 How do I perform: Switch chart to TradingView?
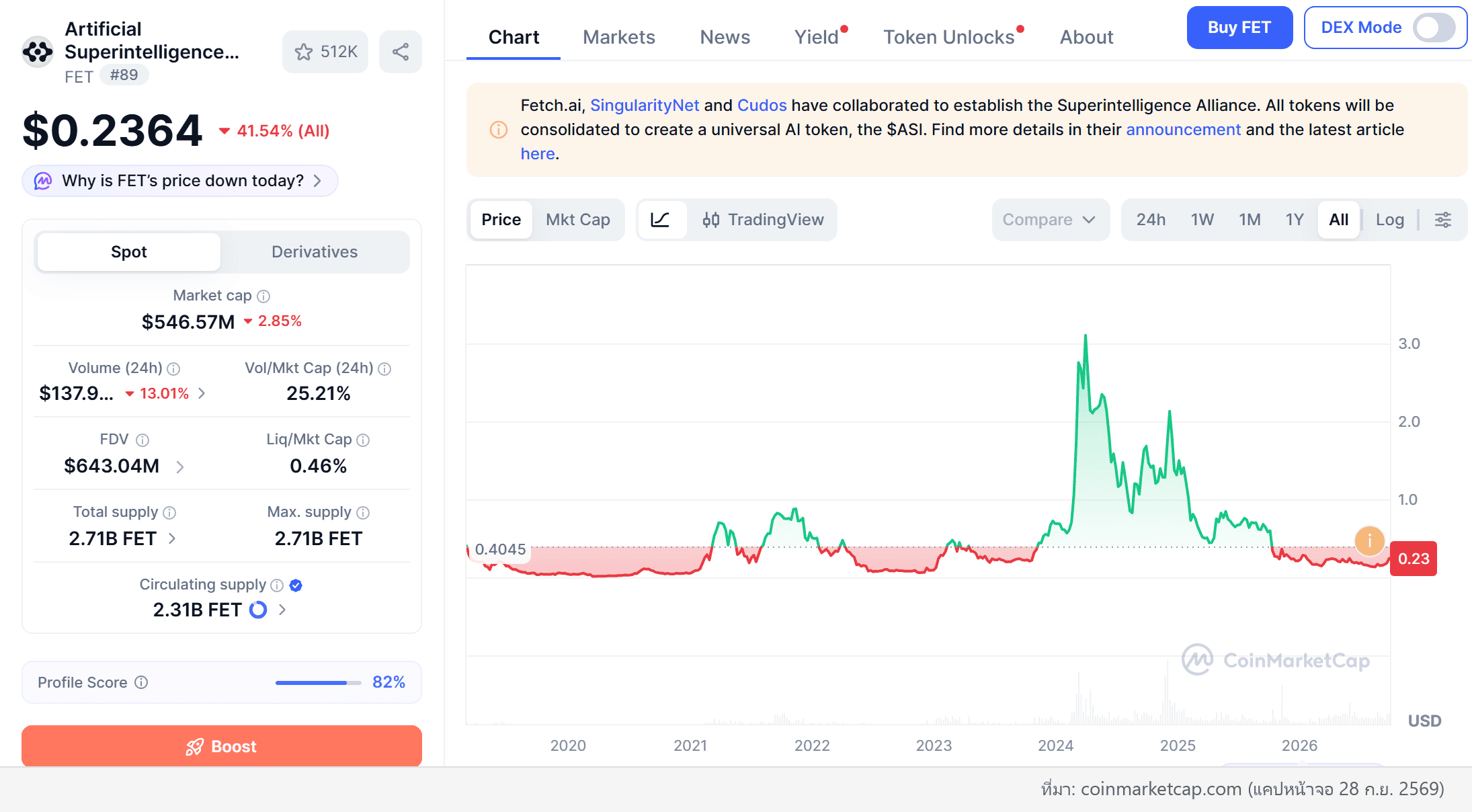click(x=763, y=220)
